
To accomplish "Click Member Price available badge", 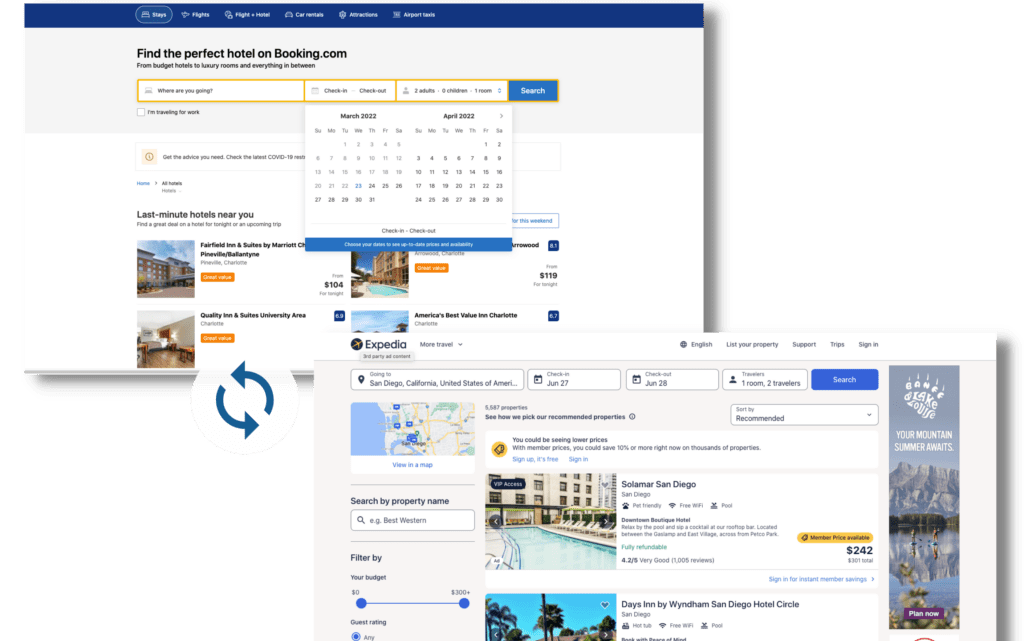I will (x=835, y=538).
